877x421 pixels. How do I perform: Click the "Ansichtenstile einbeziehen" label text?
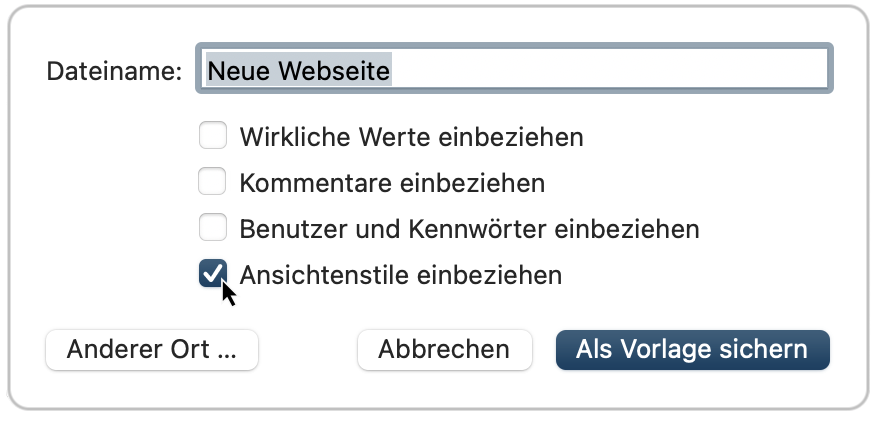pyautogui.click(x=400, y=275)
